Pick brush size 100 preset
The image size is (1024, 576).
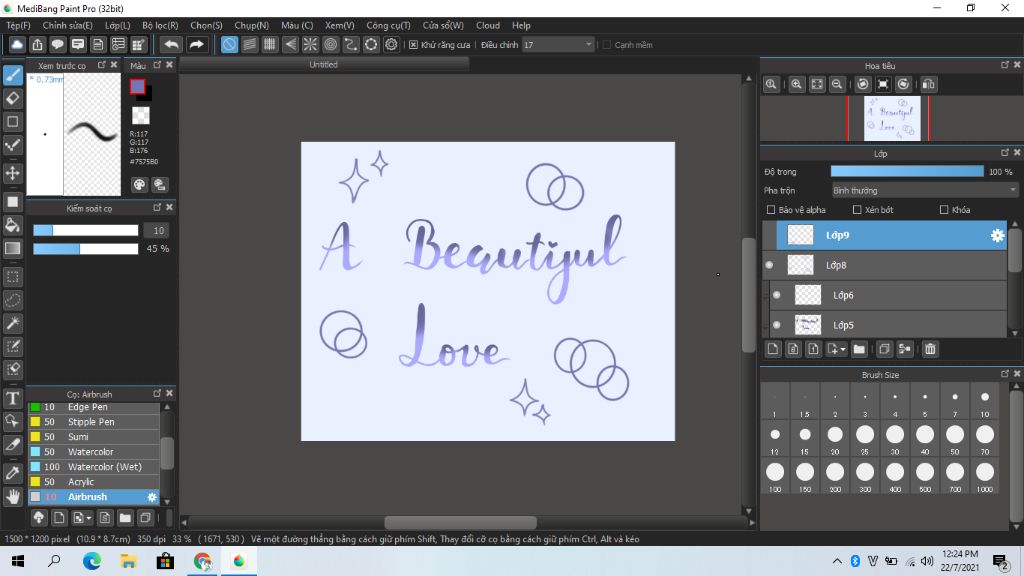tap(775, 476)
